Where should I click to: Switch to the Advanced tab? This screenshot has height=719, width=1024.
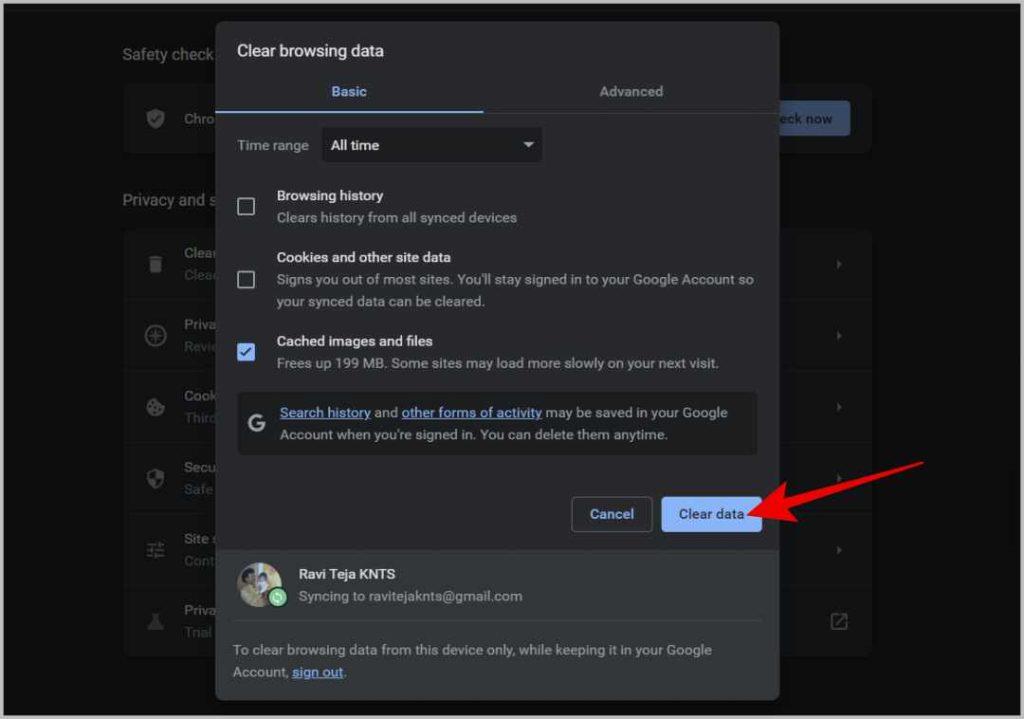pos(631,91)
